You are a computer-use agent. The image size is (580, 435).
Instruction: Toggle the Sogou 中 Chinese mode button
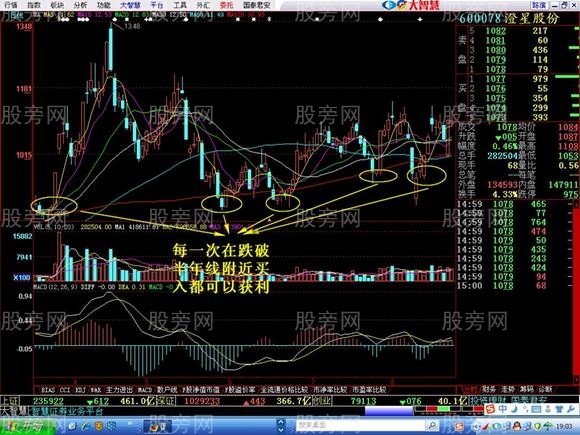[x=502, y=409]
